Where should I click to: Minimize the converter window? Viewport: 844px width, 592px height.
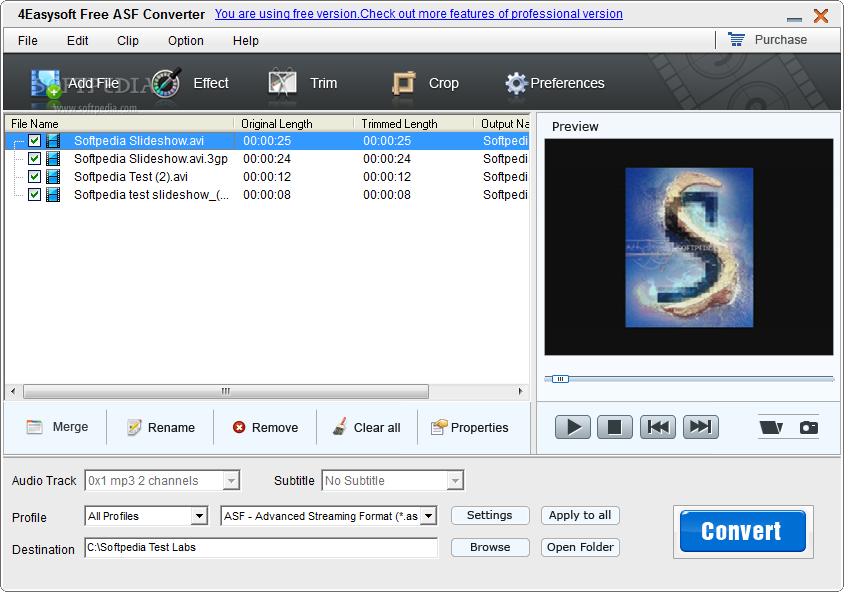[x=794, y=19]
